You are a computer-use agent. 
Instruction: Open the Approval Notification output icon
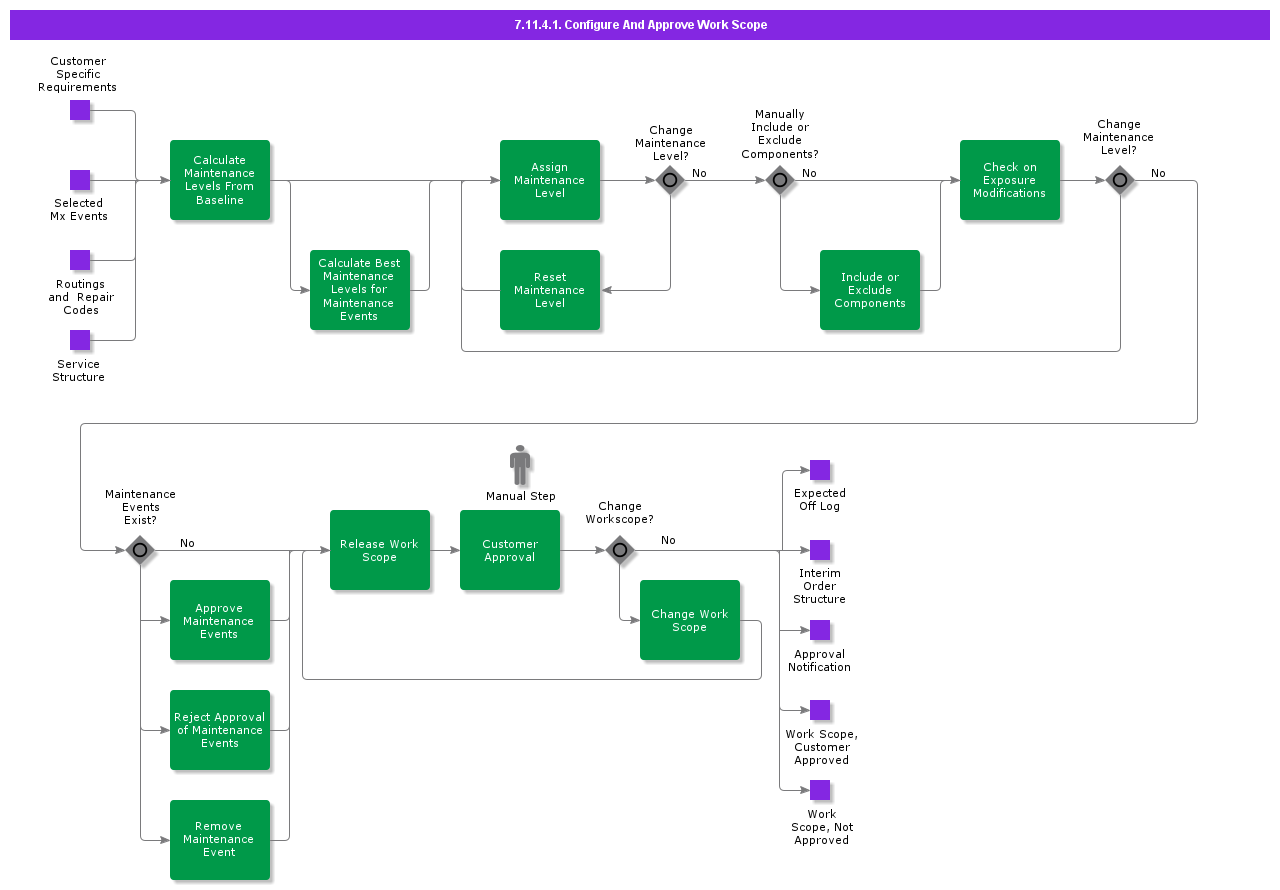(x=820, y=630)
